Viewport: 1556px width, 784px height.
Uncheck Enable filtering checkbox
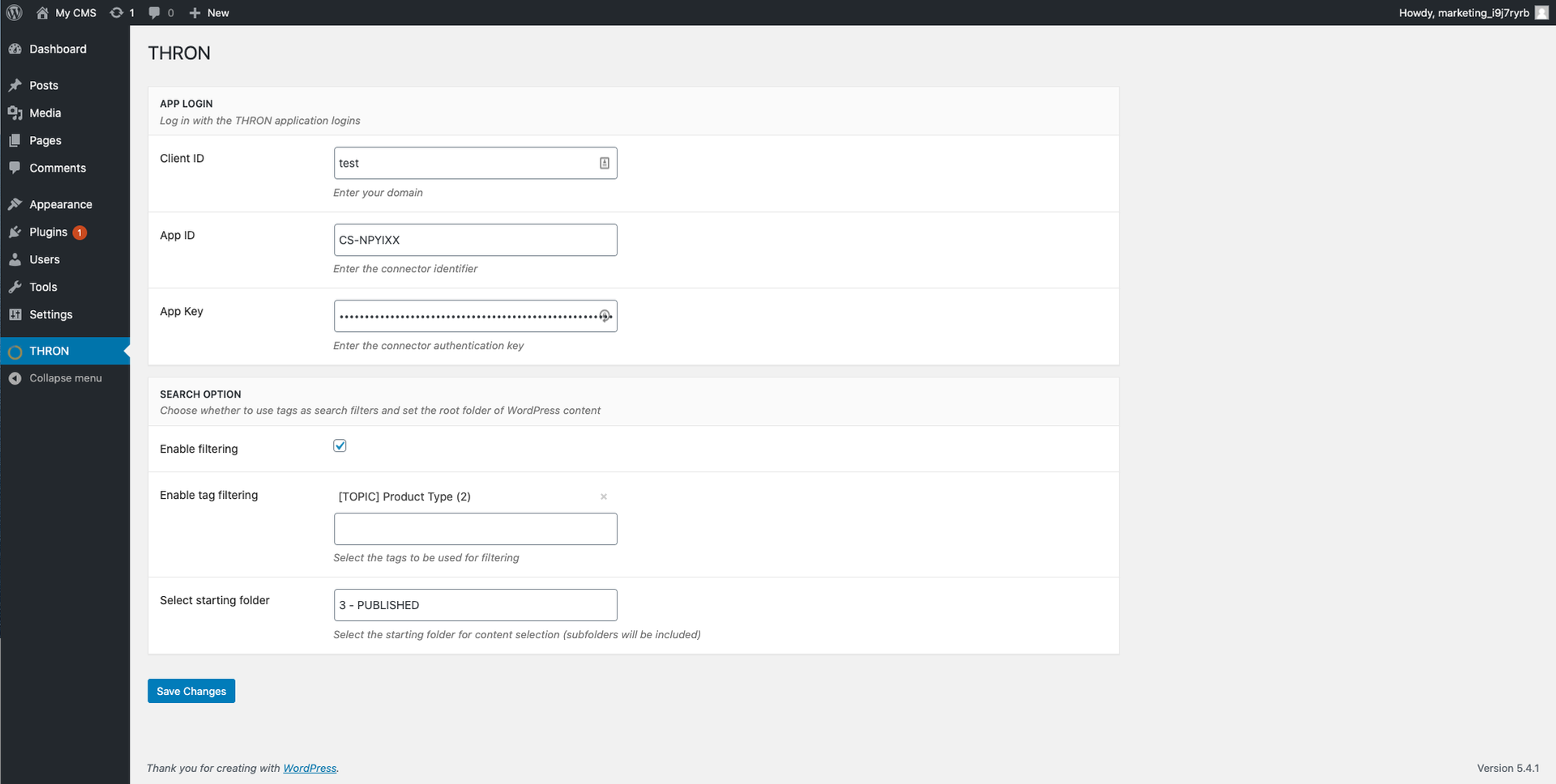coord(340,445)
